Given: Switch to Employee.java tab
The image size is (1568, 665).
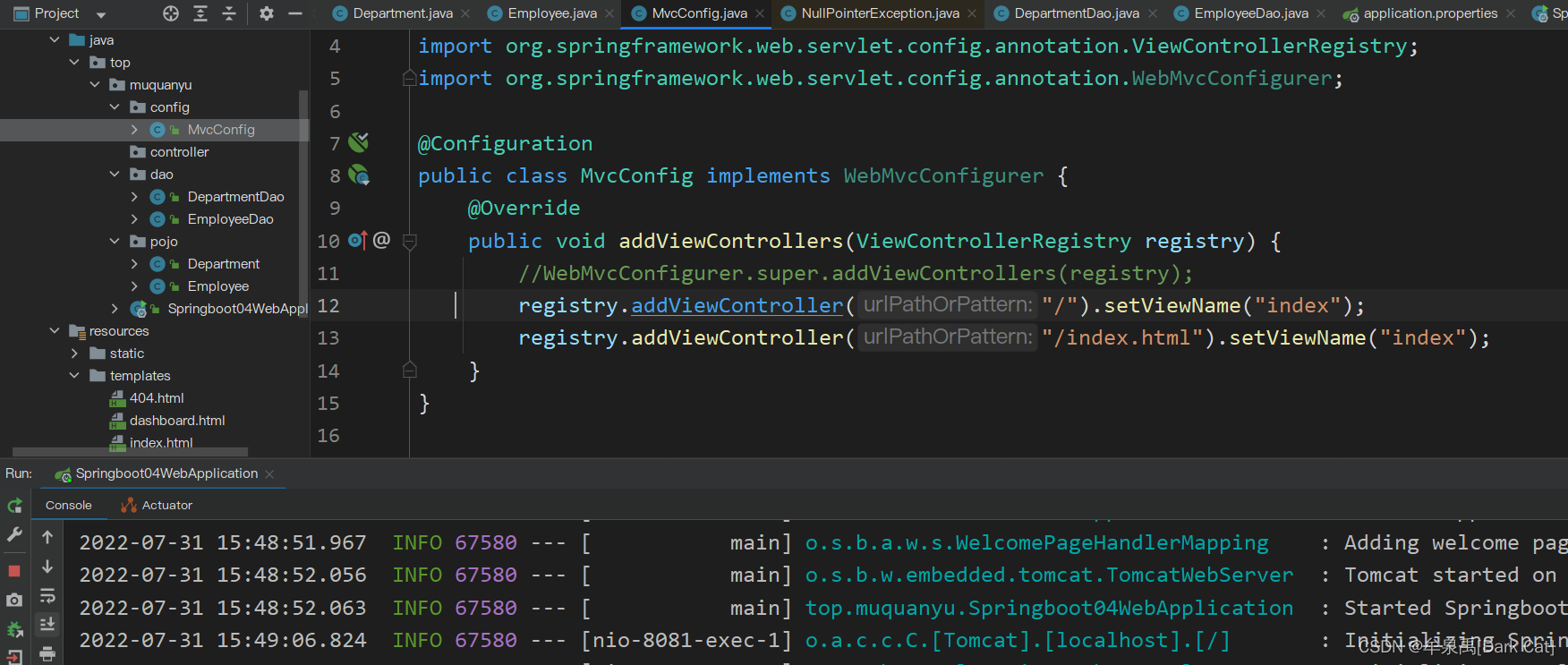Looking at the screenshot, I should [552, 13].
